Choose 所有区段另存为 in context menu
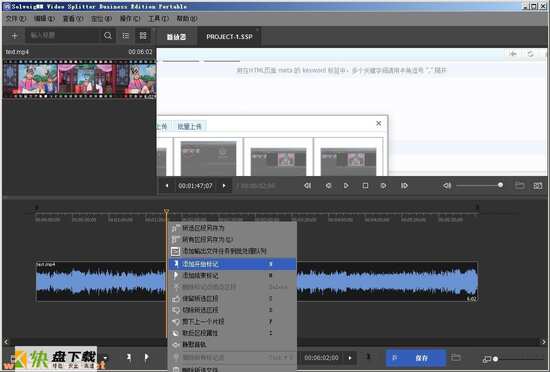The image size is (550, 372). coord(232,239)
